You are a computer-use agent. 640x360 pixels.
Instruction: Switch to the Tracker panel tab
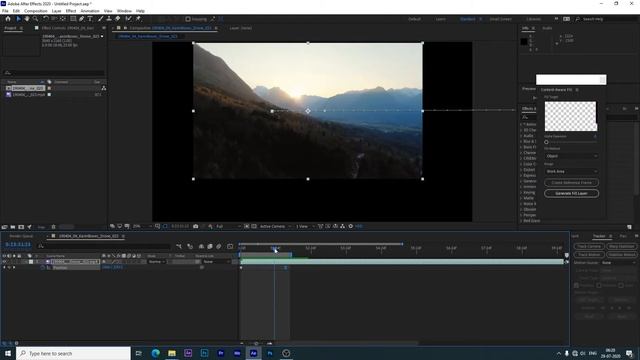(599, 236)
